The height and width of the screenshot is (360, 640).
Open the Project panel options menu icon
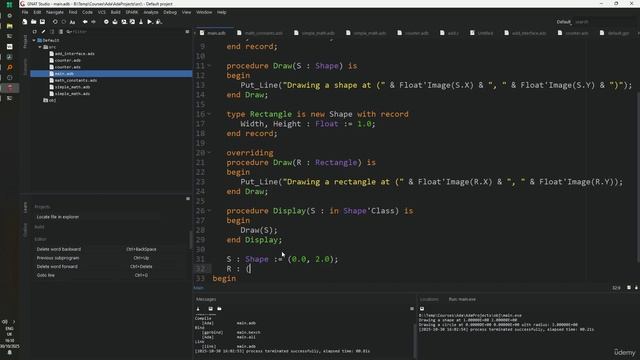(187, 31)
